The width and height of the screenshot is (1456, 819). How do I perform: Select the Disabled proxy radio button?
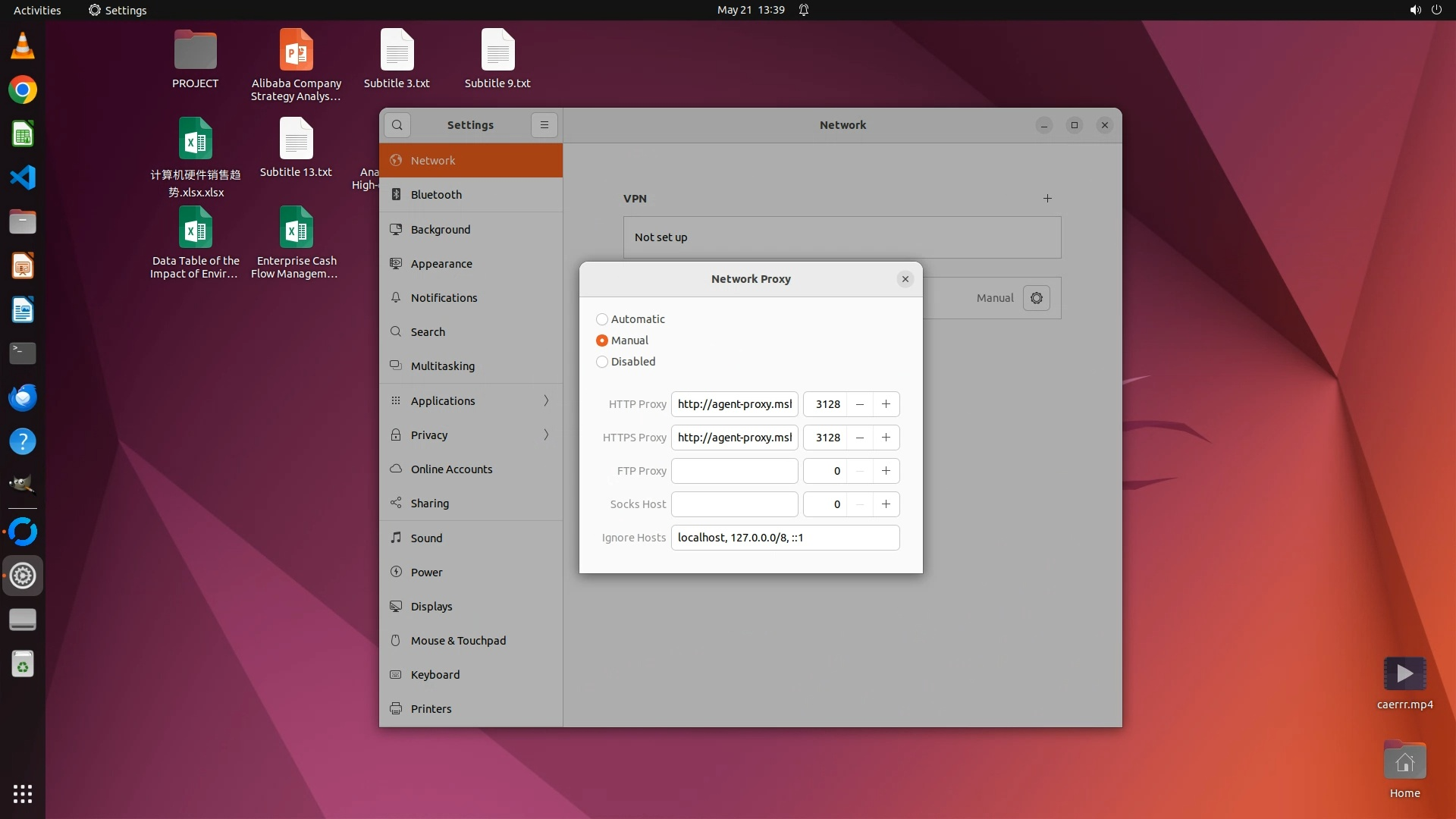pyautogui.click(x=602, y=362)
